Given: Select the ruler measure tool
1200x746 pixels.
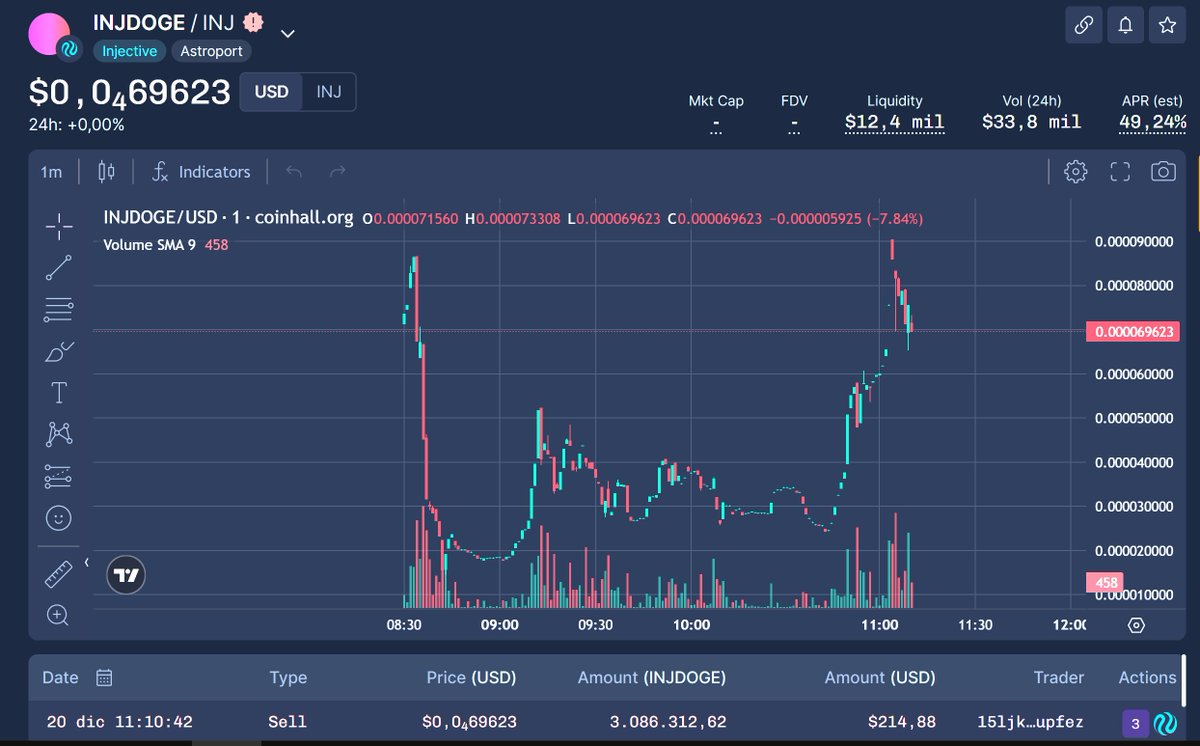Looking at the screenshot, I should 59,574.
